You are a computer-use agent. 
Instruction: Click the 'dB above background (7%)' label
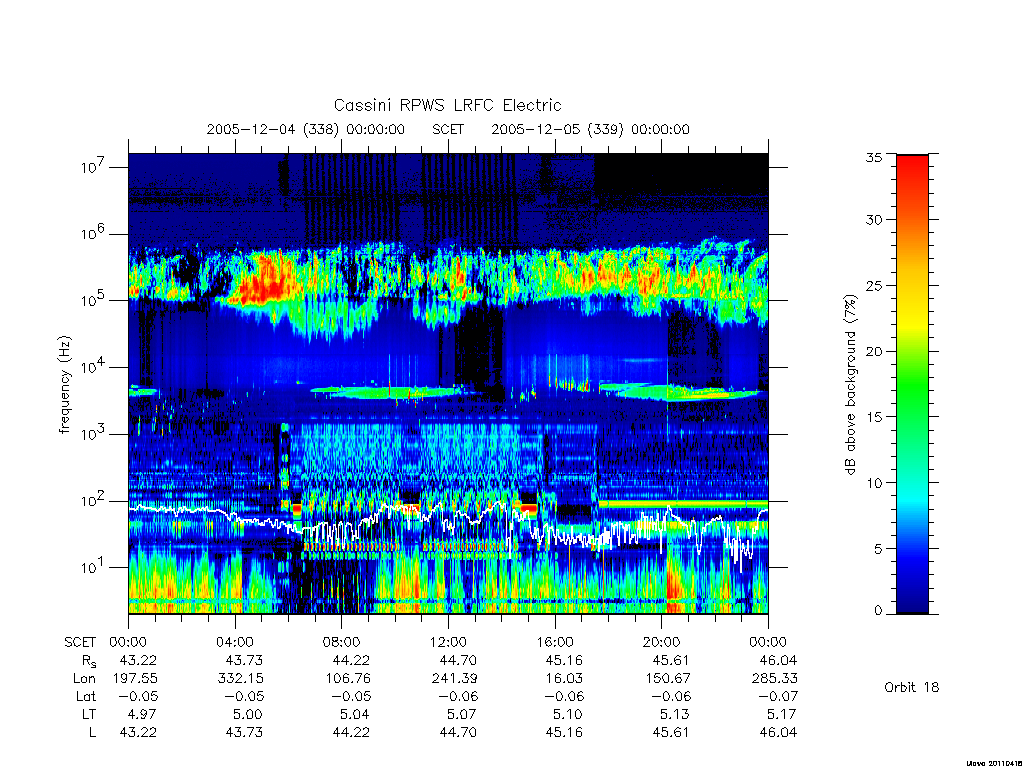click(x=850, y=385)
